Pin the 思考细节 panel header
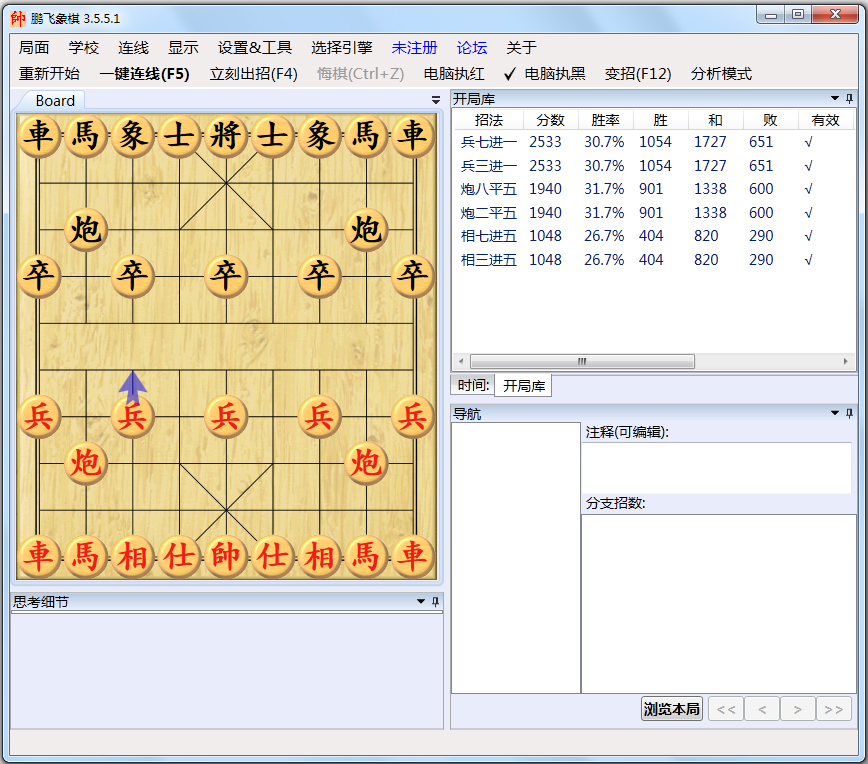The image size is (868, 764). coord(436,601)
